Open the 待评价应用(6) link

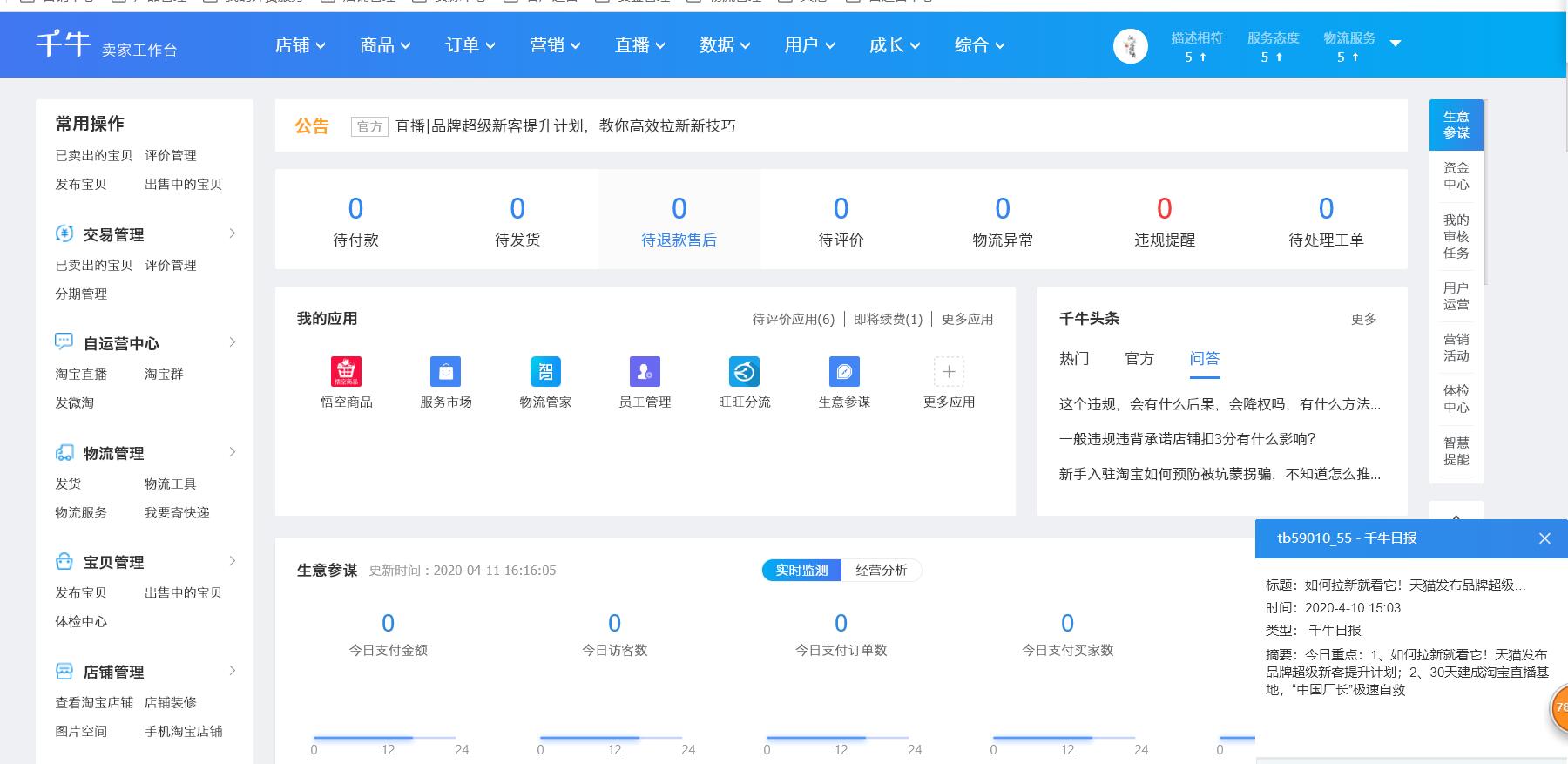(793, 319)
